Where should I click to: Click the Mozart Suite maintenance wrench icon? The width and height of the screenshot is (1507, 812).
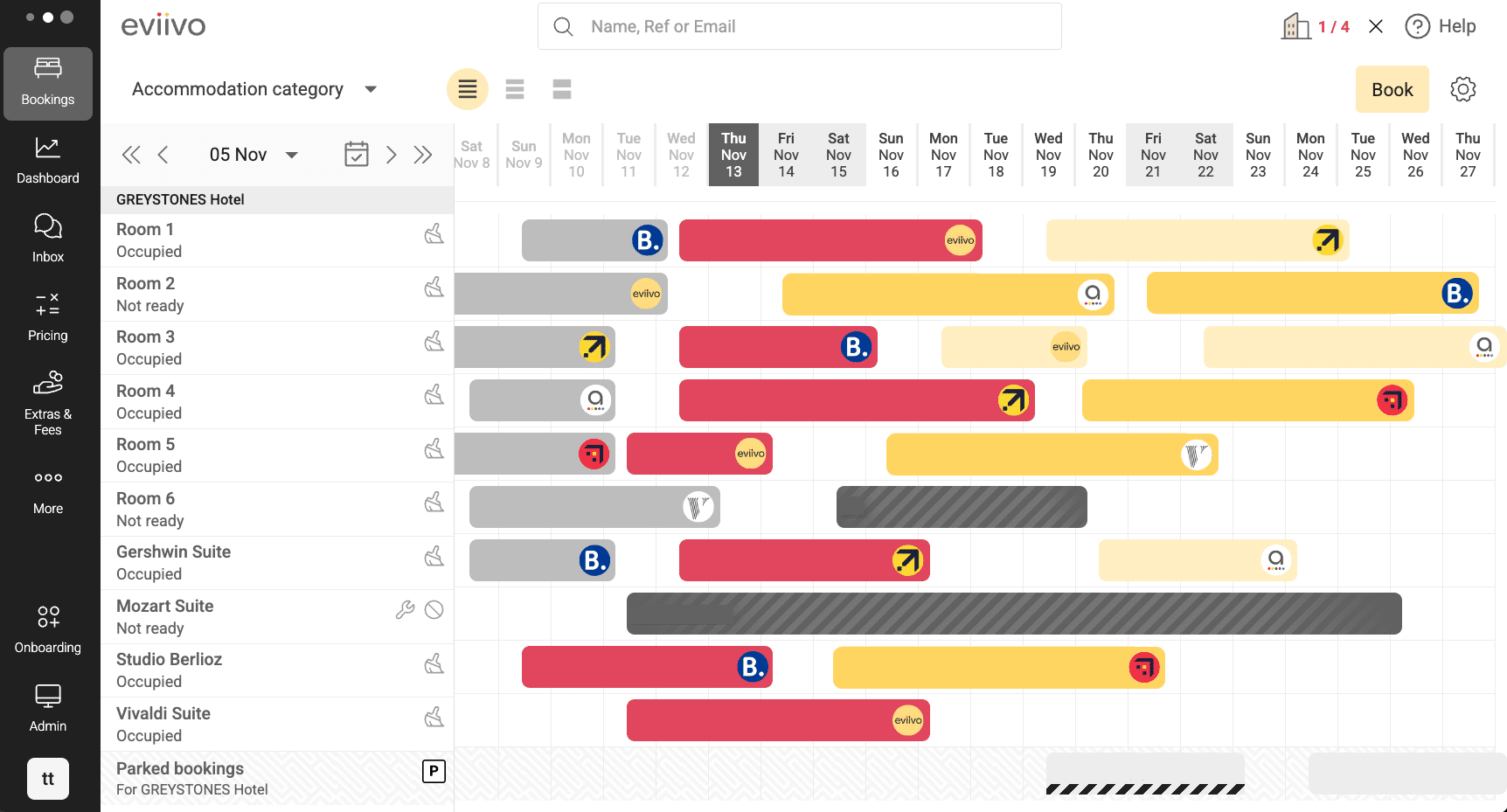(405, 610)
